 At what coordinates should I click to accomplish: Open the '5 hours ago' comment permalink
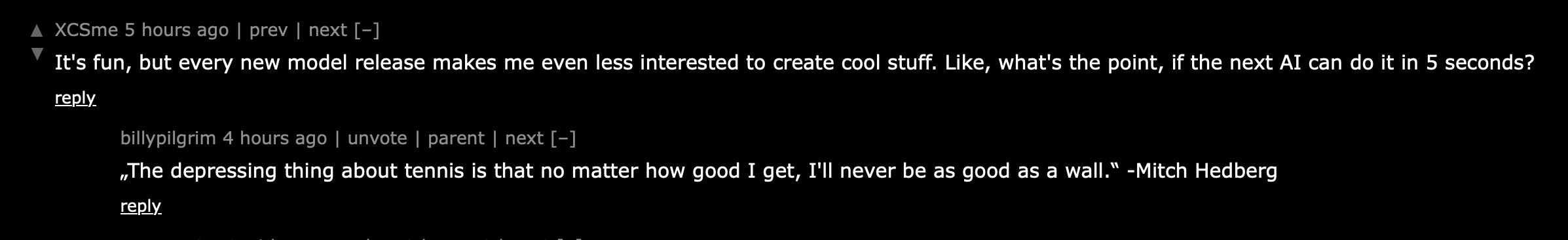pos(177,30)
